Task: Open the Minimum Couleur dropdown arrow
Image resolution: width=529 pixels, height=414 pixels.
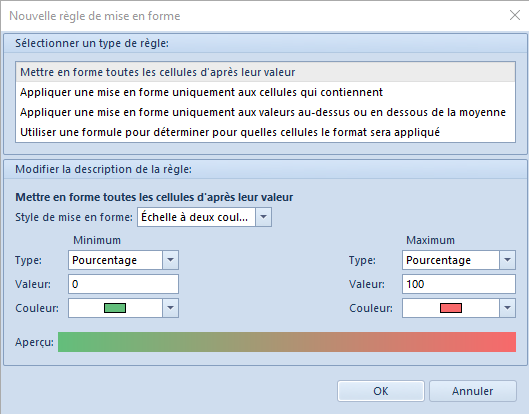Action: 170,308
